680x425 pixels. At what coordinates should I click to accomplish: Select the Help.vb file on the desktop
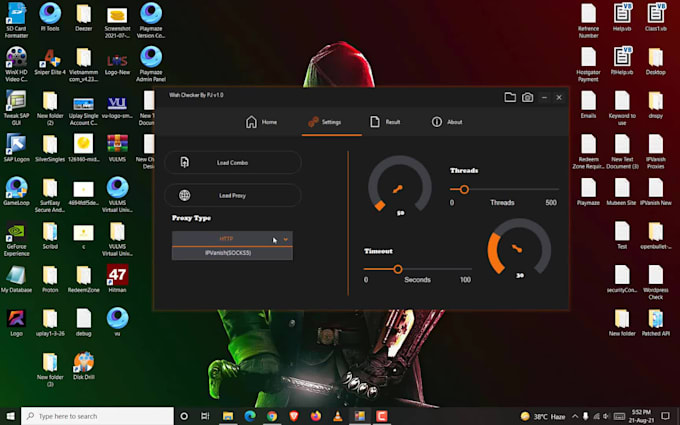coord(622,17)
